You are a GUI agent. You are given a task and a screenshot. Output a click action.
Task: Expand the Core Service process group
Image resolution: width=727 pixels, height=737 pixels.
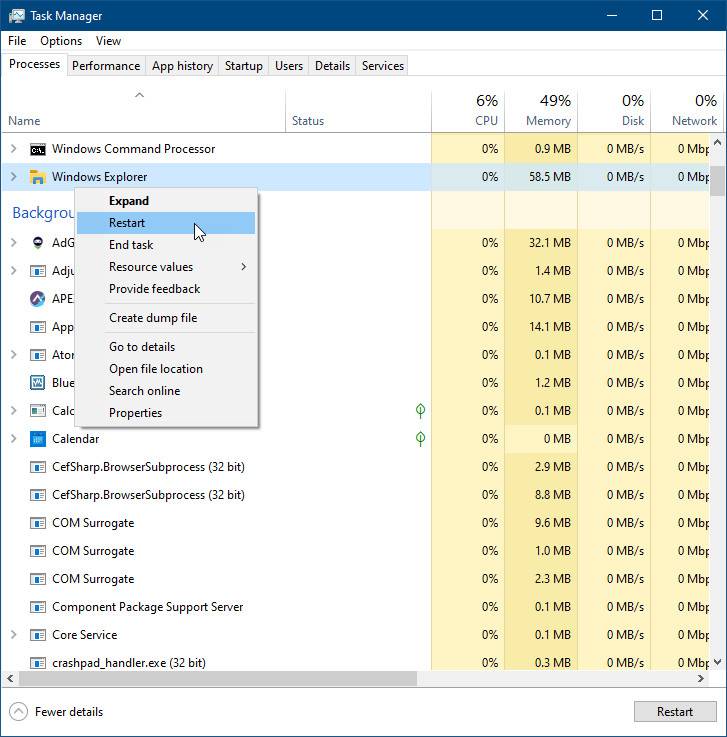click(14, 635)
